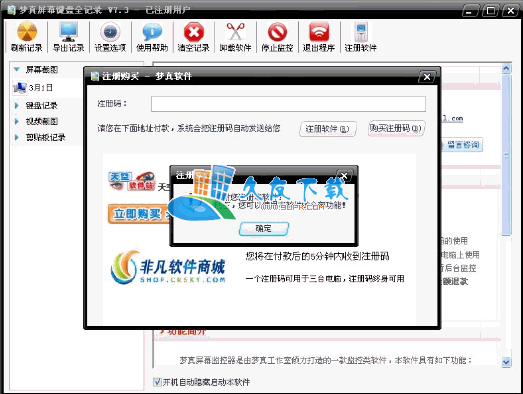Viewport: 523px width, 394px height.
Task: Click the 注册码 input field
Action: pyautogui.click(x=288, y=104)
